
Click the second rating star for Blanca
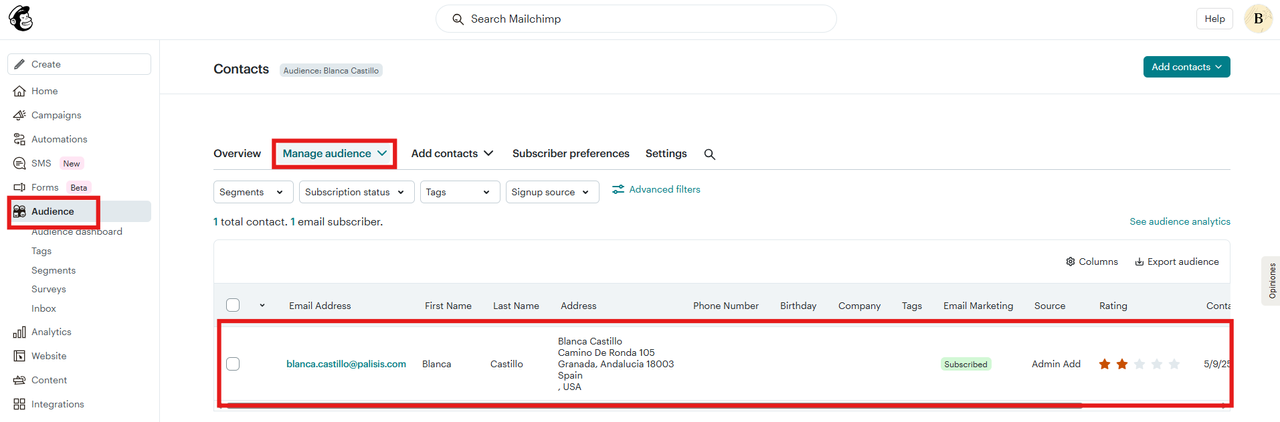click(x=1122, y=364)
